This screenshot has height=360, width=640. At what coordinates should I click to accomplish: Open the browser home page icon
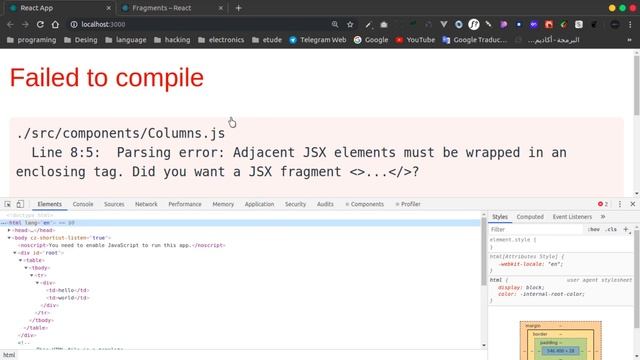(x=55, y=24)
